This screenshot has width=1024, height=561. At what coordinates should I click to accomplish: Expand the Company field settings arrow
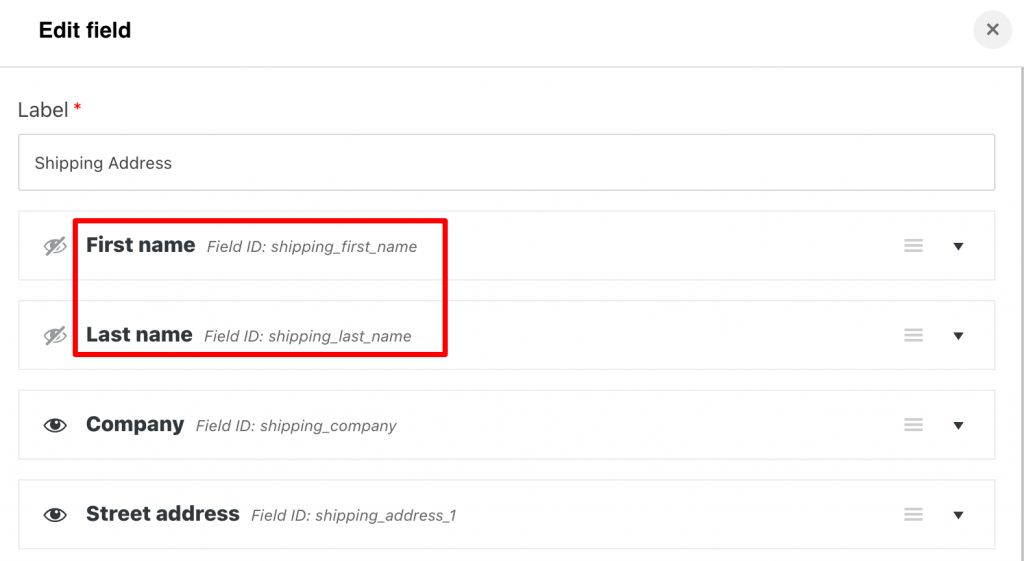(958, 425)
